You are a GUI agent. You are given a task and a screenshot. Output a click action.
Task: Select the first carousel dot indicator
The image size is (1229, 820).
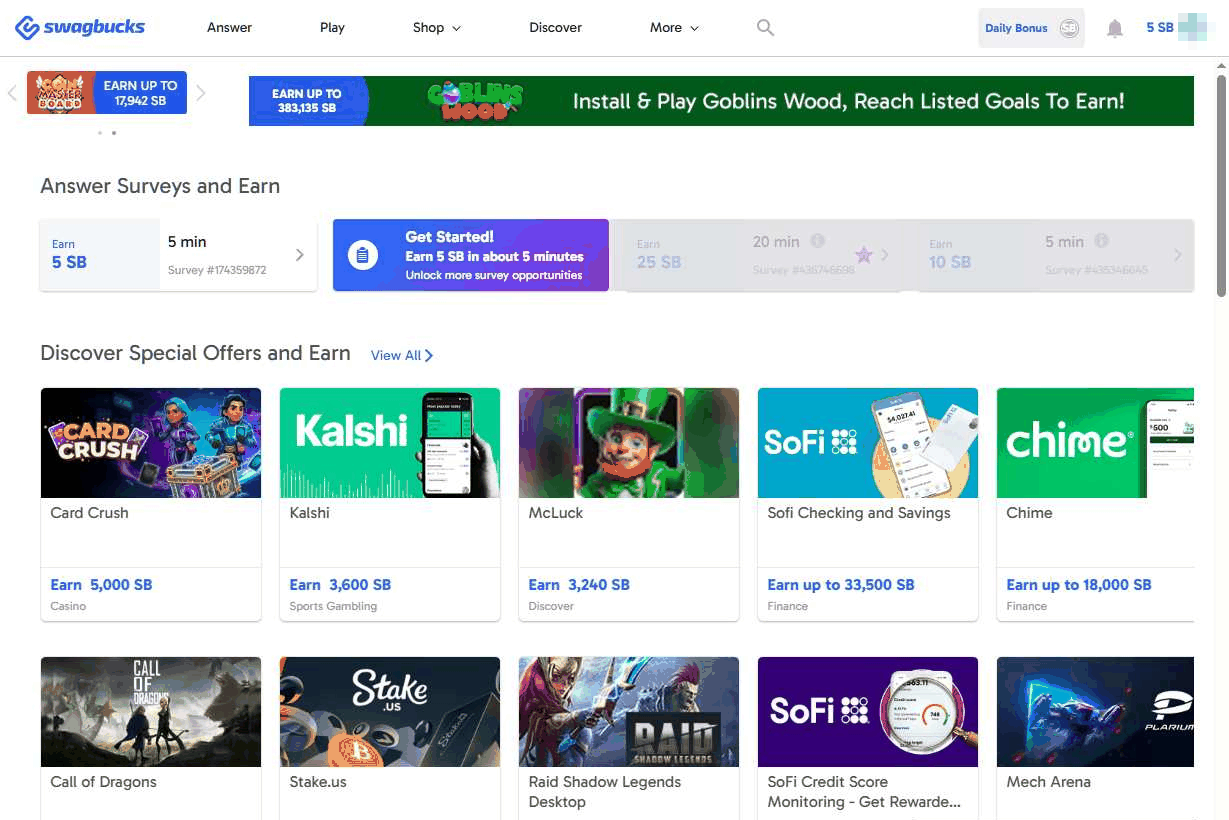tap(100, 132)
